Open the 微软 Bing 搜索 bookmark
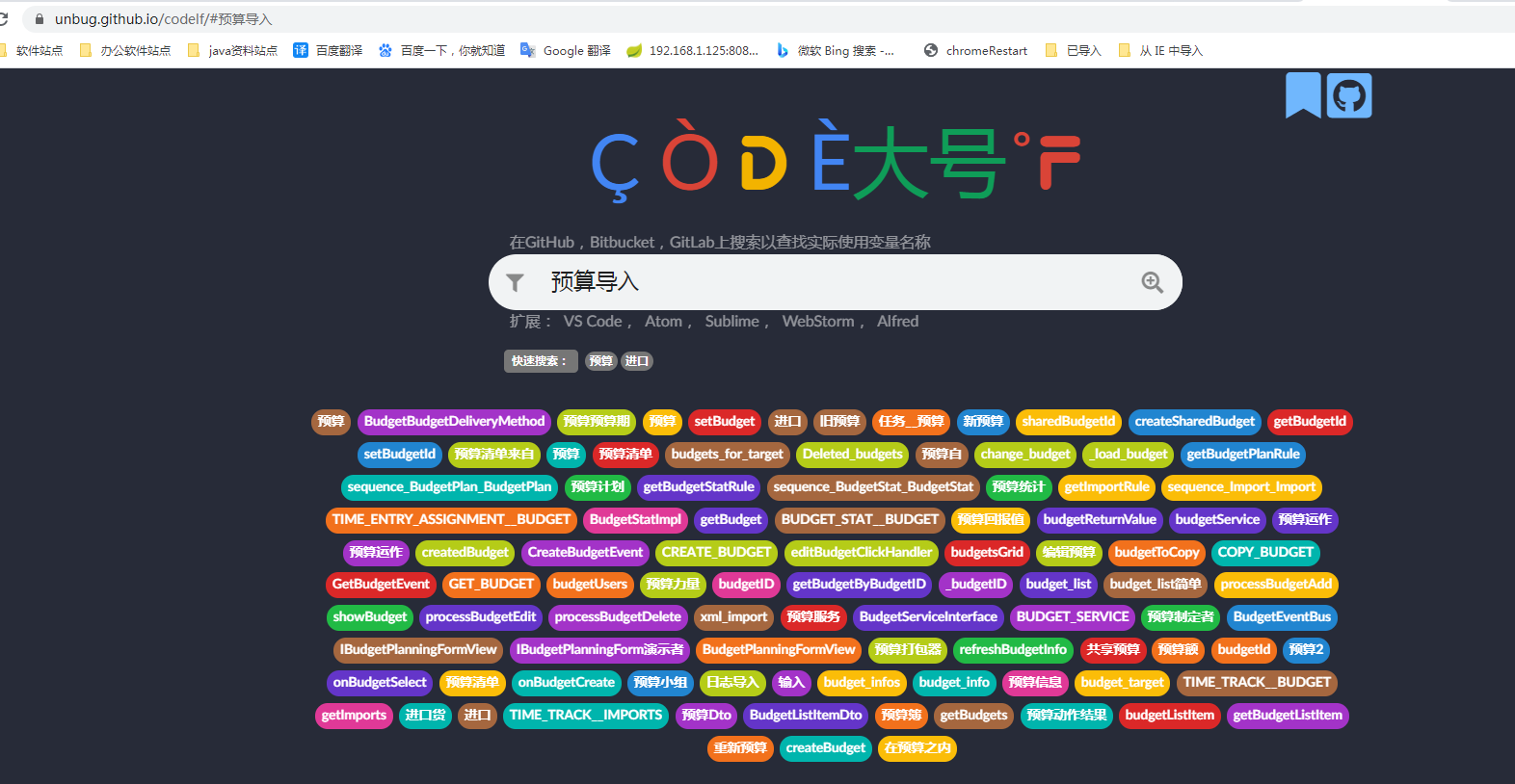1515x784 pixels. [836, 50]
